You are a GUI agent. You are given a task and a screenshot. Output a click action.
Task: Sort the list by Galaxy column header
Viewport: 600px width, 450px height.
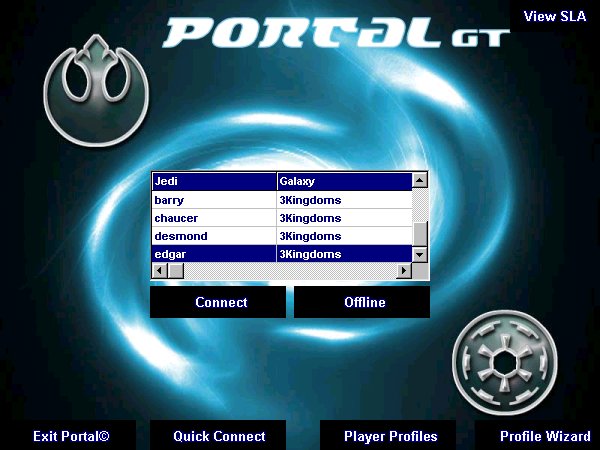[x=344, y=182]
